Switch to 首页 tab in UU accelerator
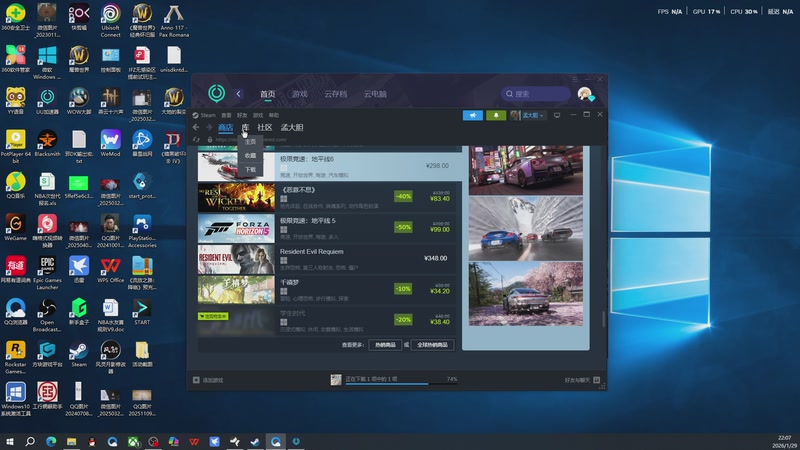The height and width of the screenshot is (450, 800). (267, 94)
